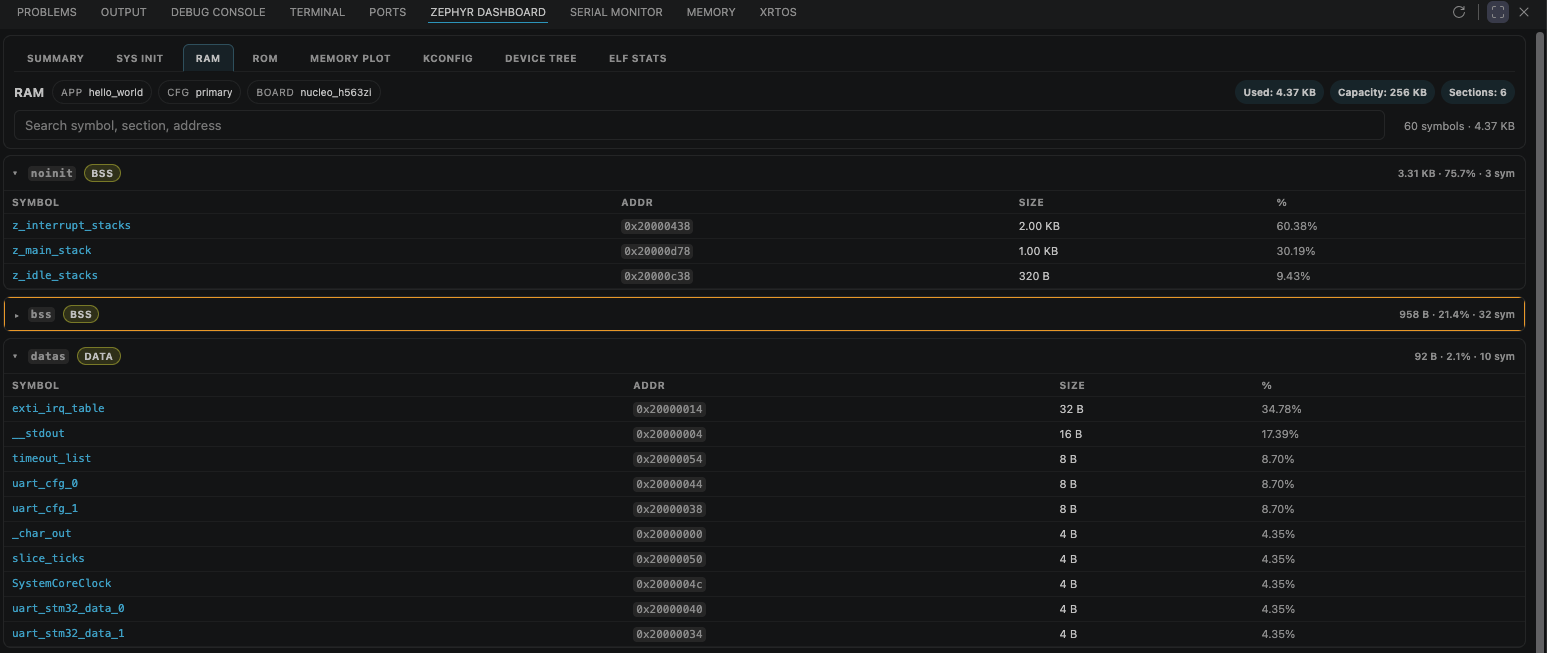The height and width of the screenshot is (653, 1547).
Task: Open the Ports tab
Action: pos(387,12)
